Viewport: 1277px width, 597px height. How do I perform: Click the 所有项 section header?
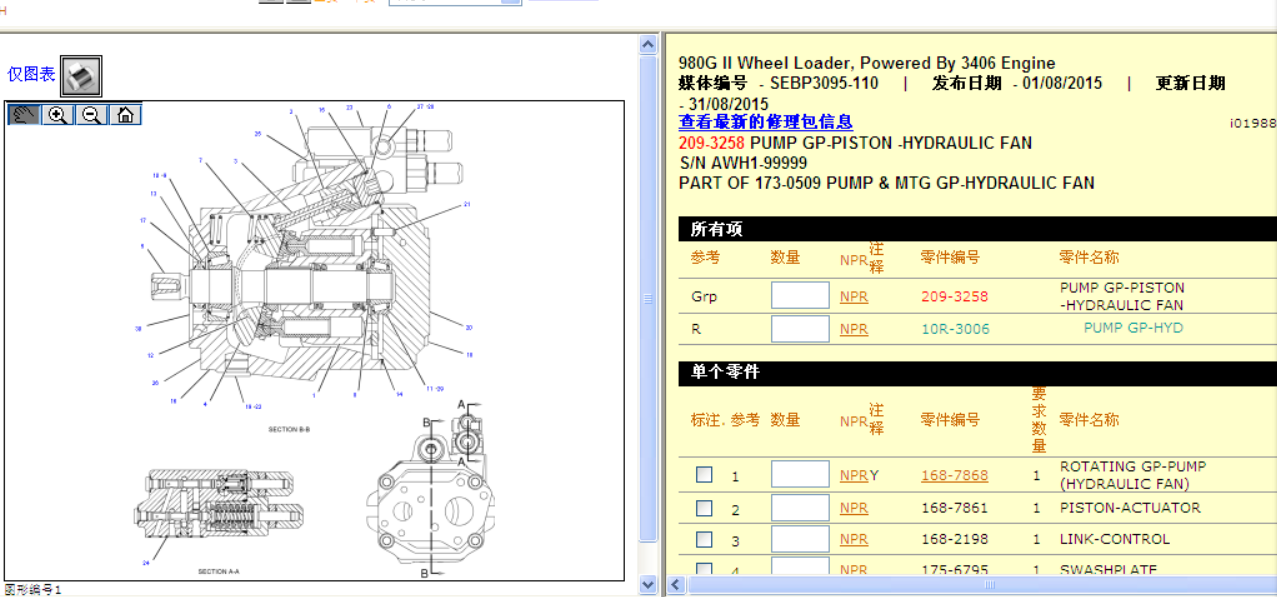977,229
